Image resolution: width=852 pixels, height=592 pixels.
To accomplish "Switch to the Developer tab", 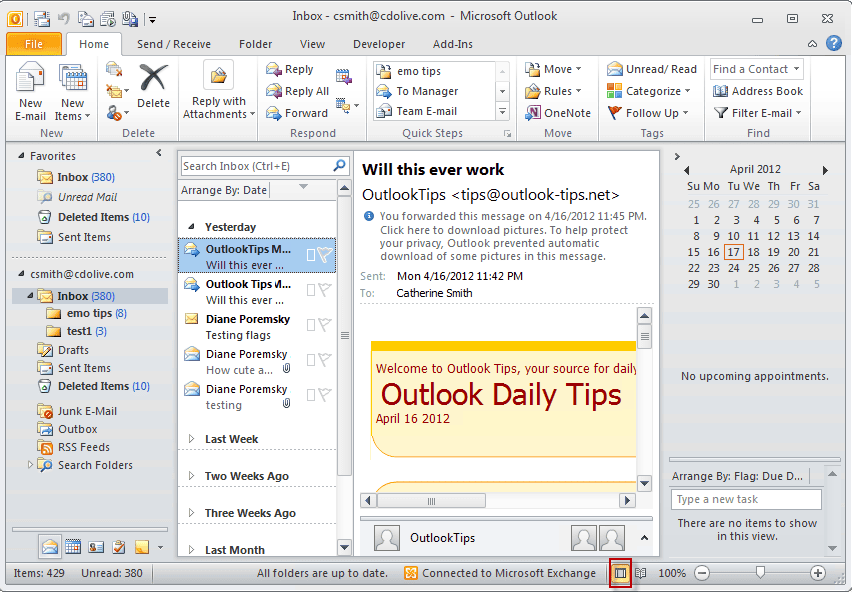I will point(379,44).
